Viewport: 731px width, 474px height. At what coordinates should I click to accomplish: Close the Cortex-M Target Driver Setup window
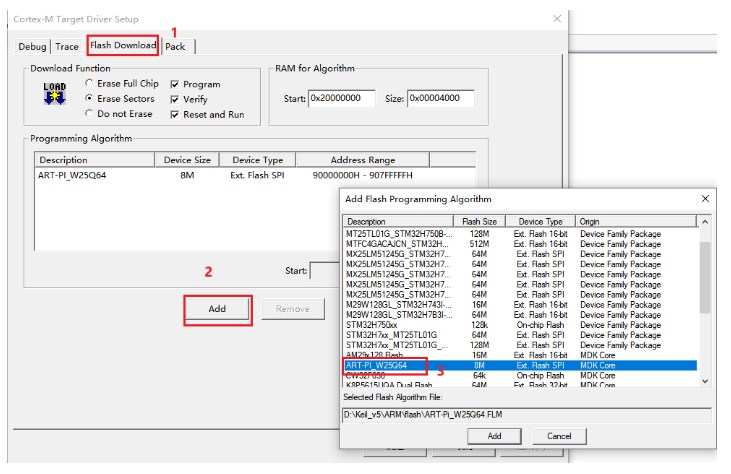point(557,19)
